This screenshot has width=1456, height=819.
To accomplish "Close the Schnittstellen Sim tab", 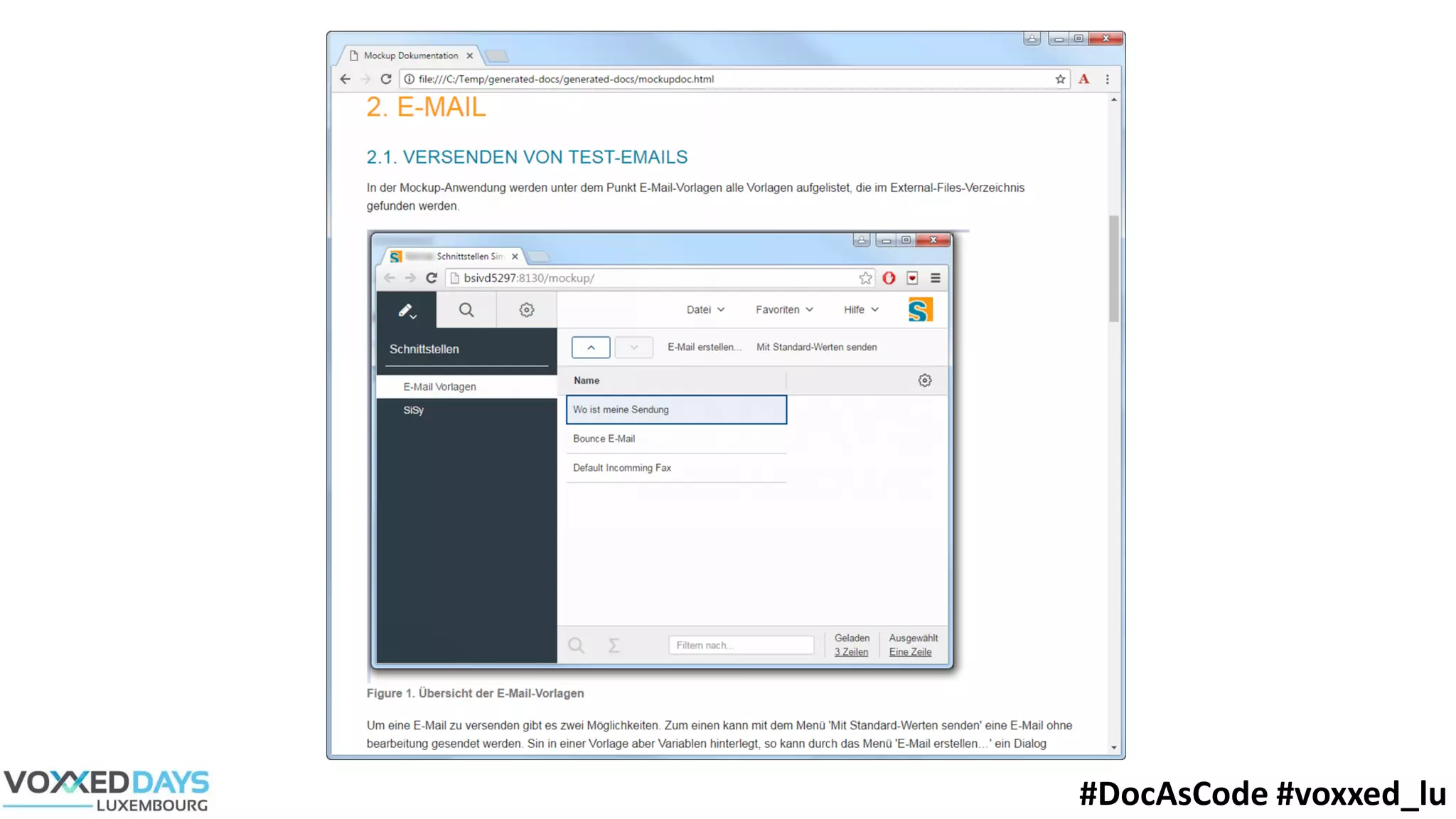I will point(515,257).
